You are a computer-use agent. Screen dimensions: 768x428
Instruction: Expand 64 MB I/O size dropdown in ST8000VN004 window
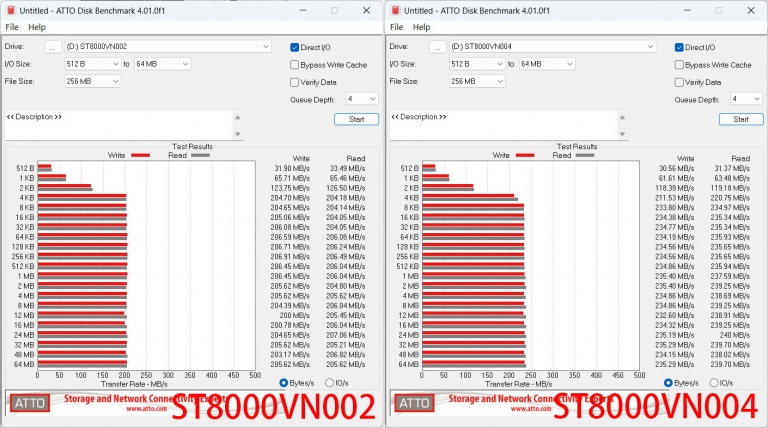(547, 64)
